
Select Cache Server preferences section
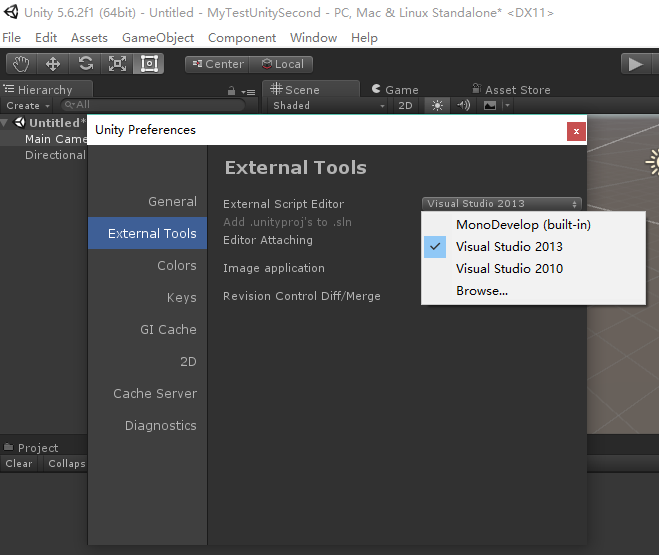[148, 394]
